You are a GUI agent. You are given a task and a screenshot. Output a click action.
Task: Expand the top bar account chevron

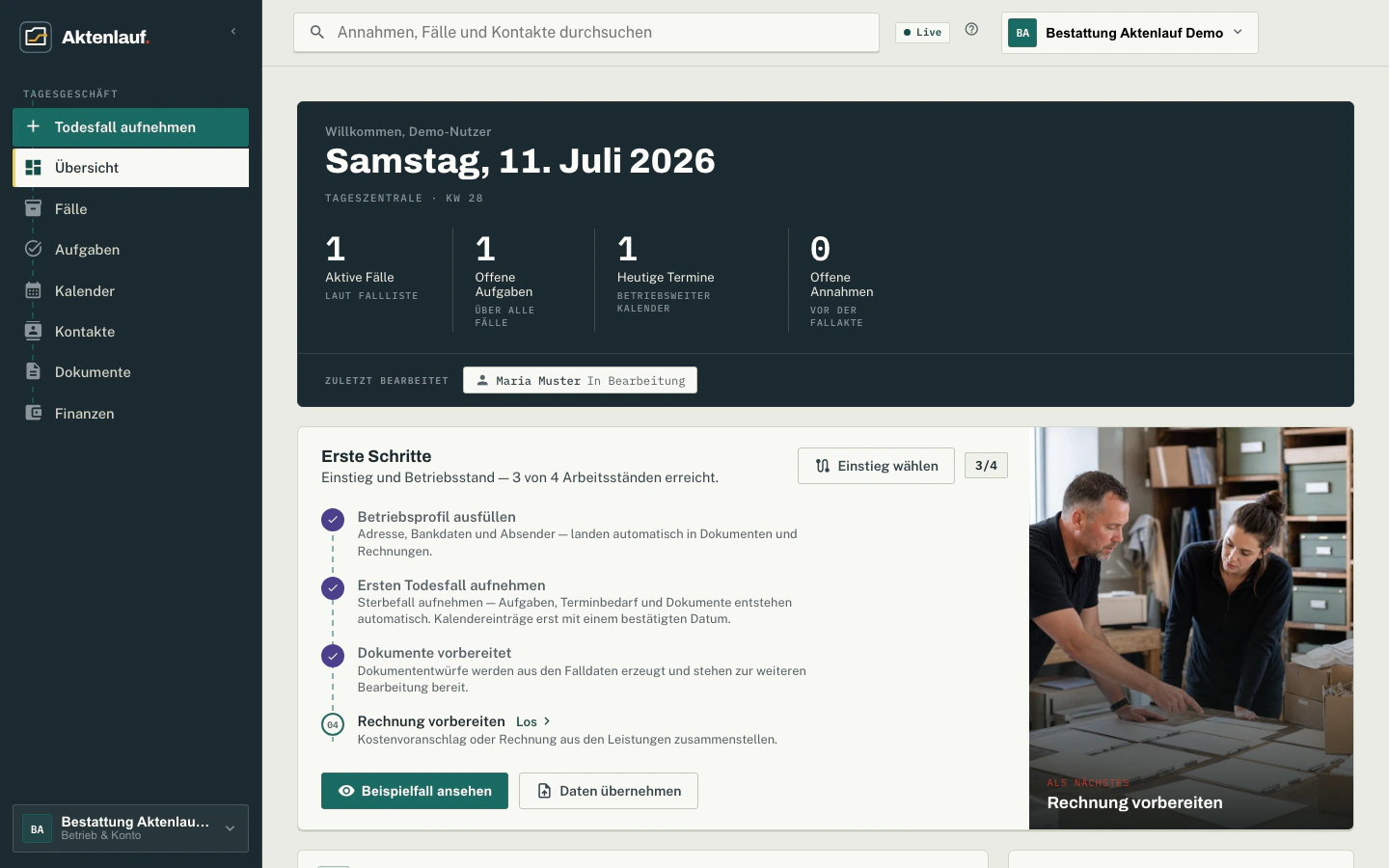(x=1238, y=32)
